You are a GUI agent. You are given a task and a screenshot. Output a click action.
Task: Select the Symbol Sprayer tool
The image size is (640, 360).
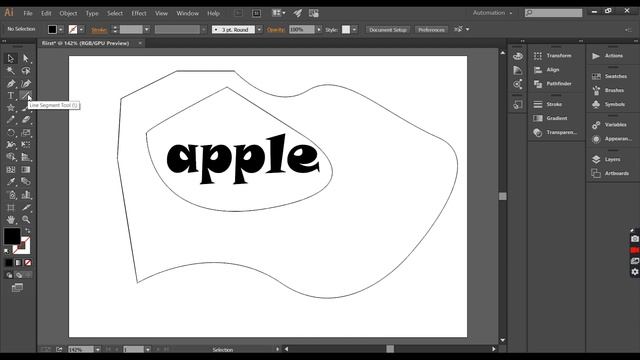tap(11, 195)
